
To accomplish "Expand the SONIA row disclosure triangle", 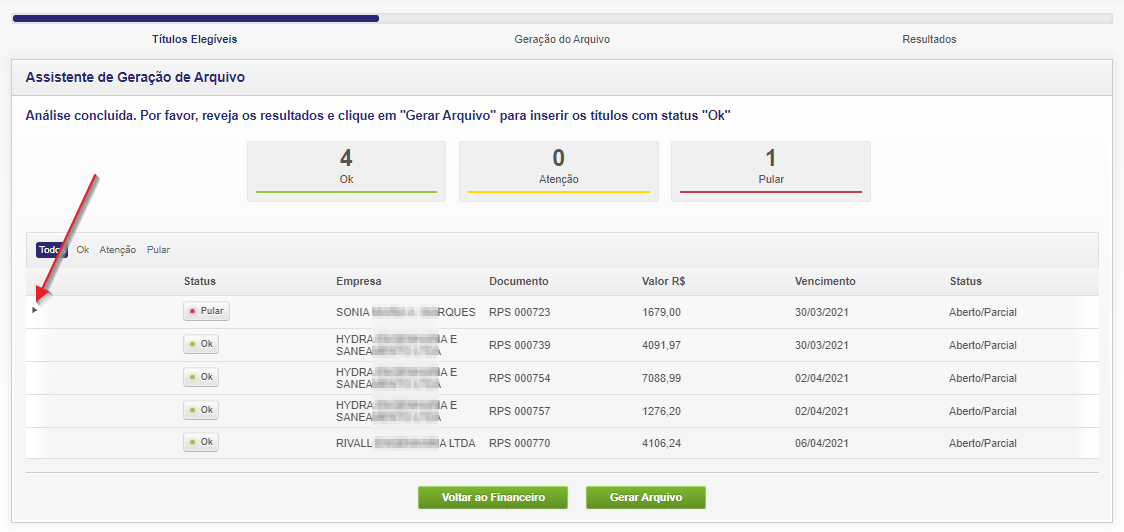I will tap(35, 310).
